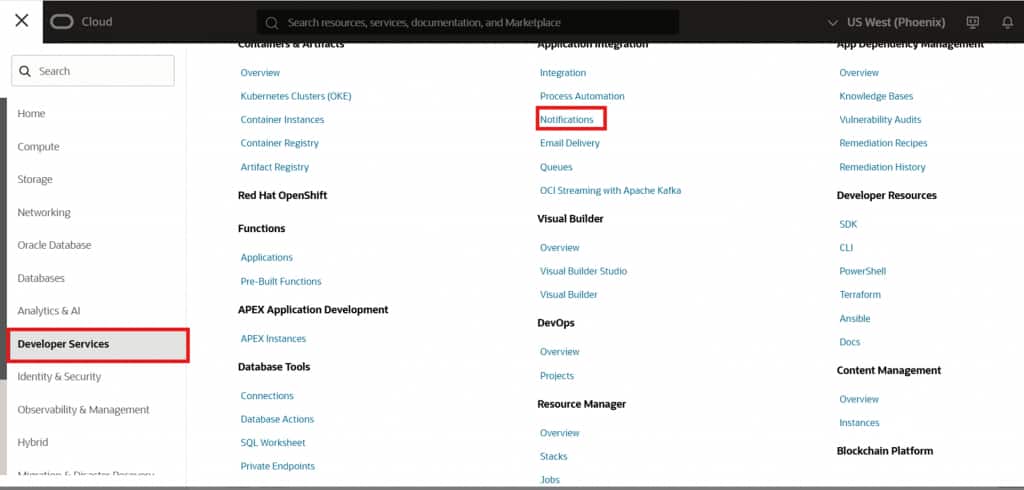This screenshot has width=1024, height=490.
Task: Open Identity & Security menu category
Action: click(59, 377)
